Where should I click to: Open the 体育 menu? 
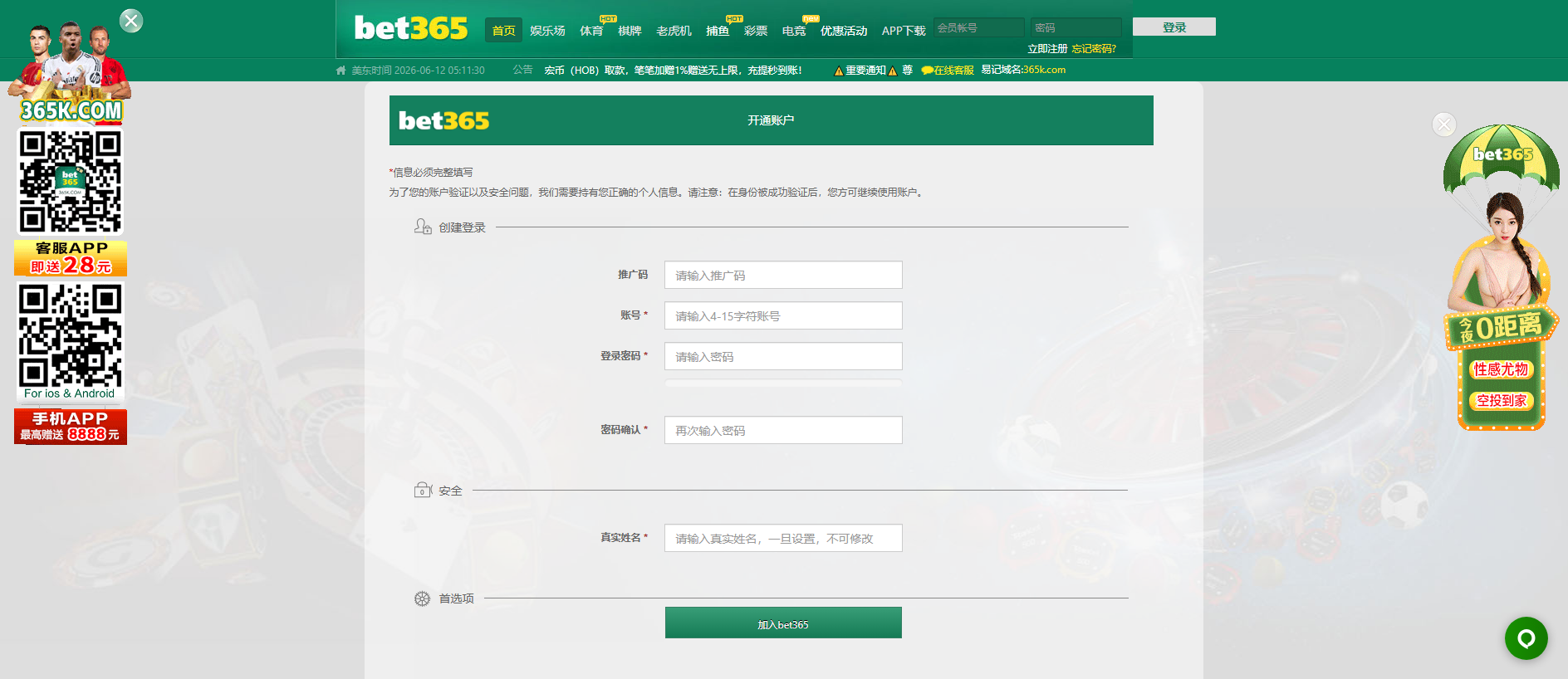click(x=591, y=31)
